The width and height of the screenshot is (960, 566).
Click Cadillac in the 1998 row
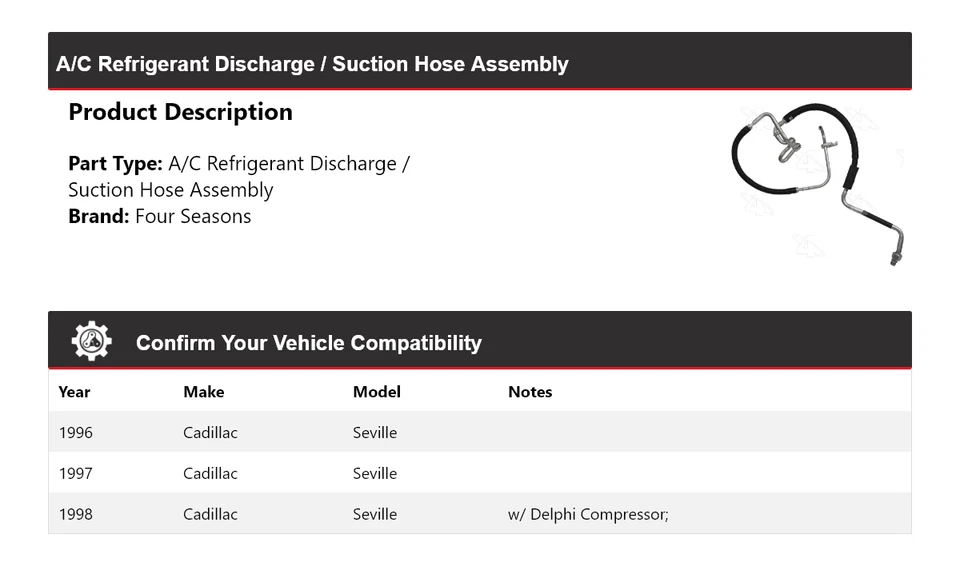click(x=210, y=515)
